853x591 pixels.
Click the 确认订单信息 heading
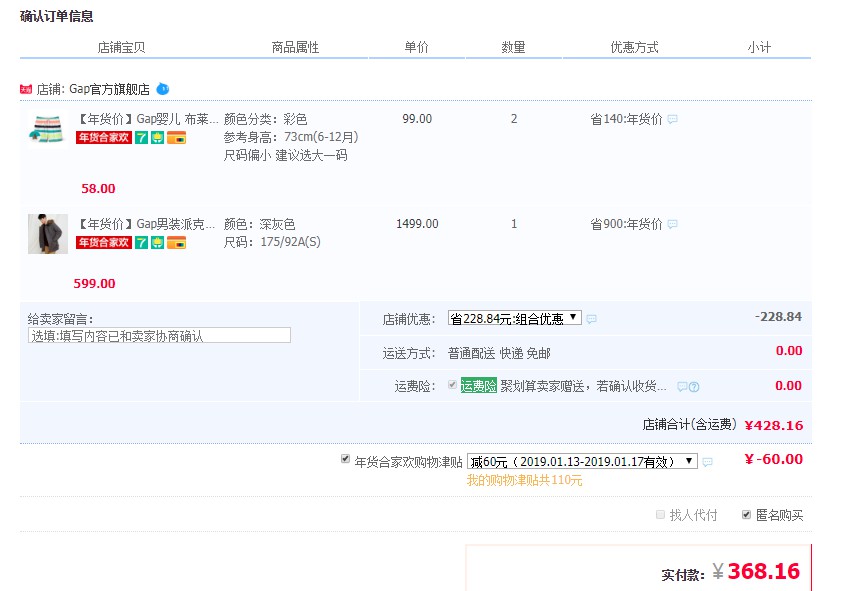pyautogui.click(x=57, y=16)
